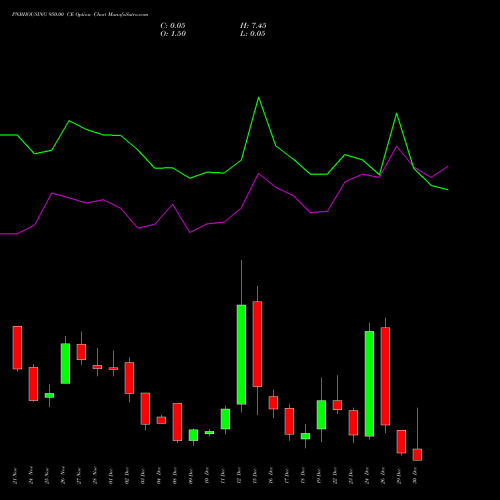
Task: Click the red candle for 02 Dec
Action: (129, 378)
